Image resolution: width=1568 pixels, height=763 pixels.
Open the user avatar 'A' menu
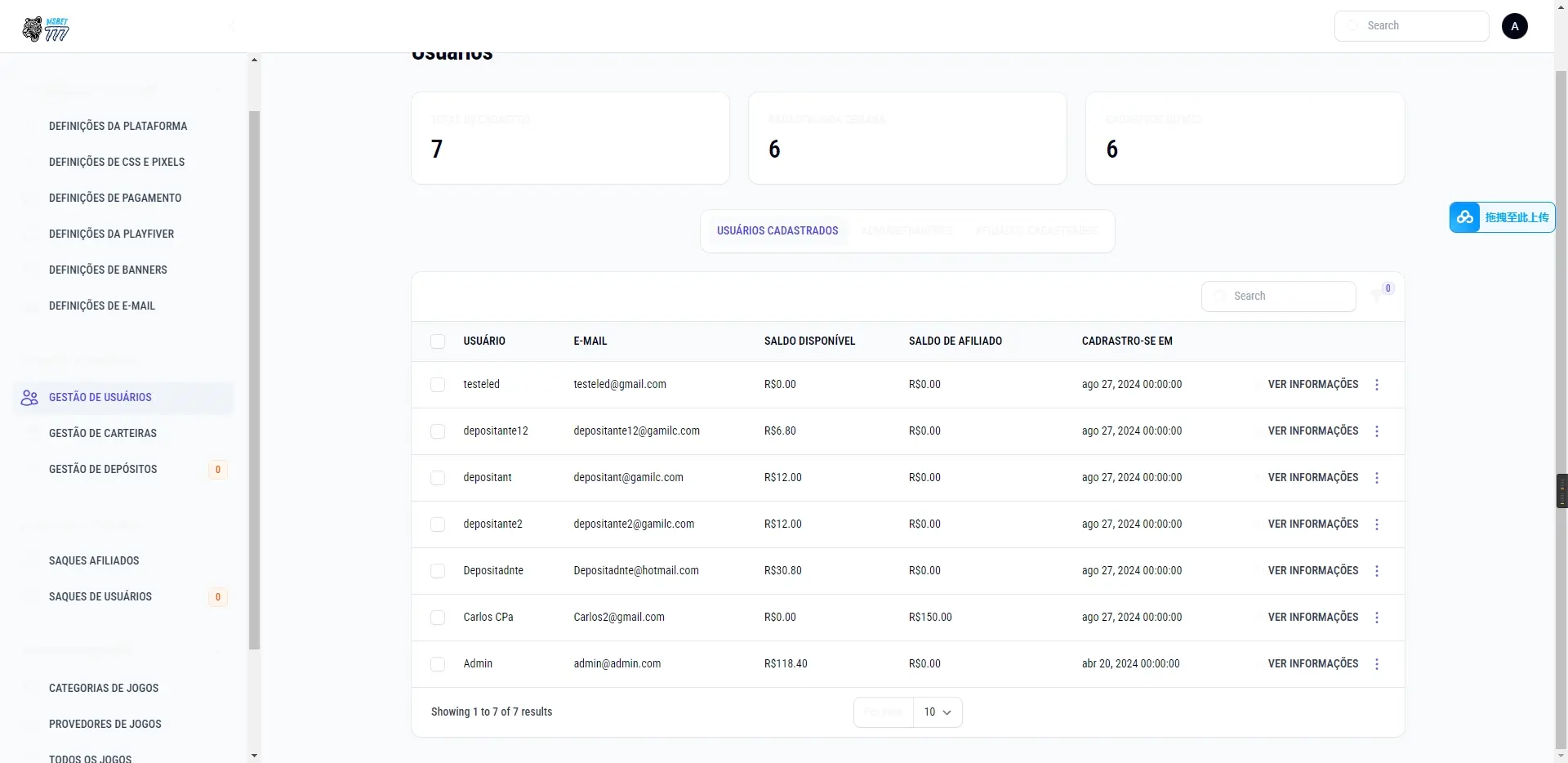click(1514, 26)
